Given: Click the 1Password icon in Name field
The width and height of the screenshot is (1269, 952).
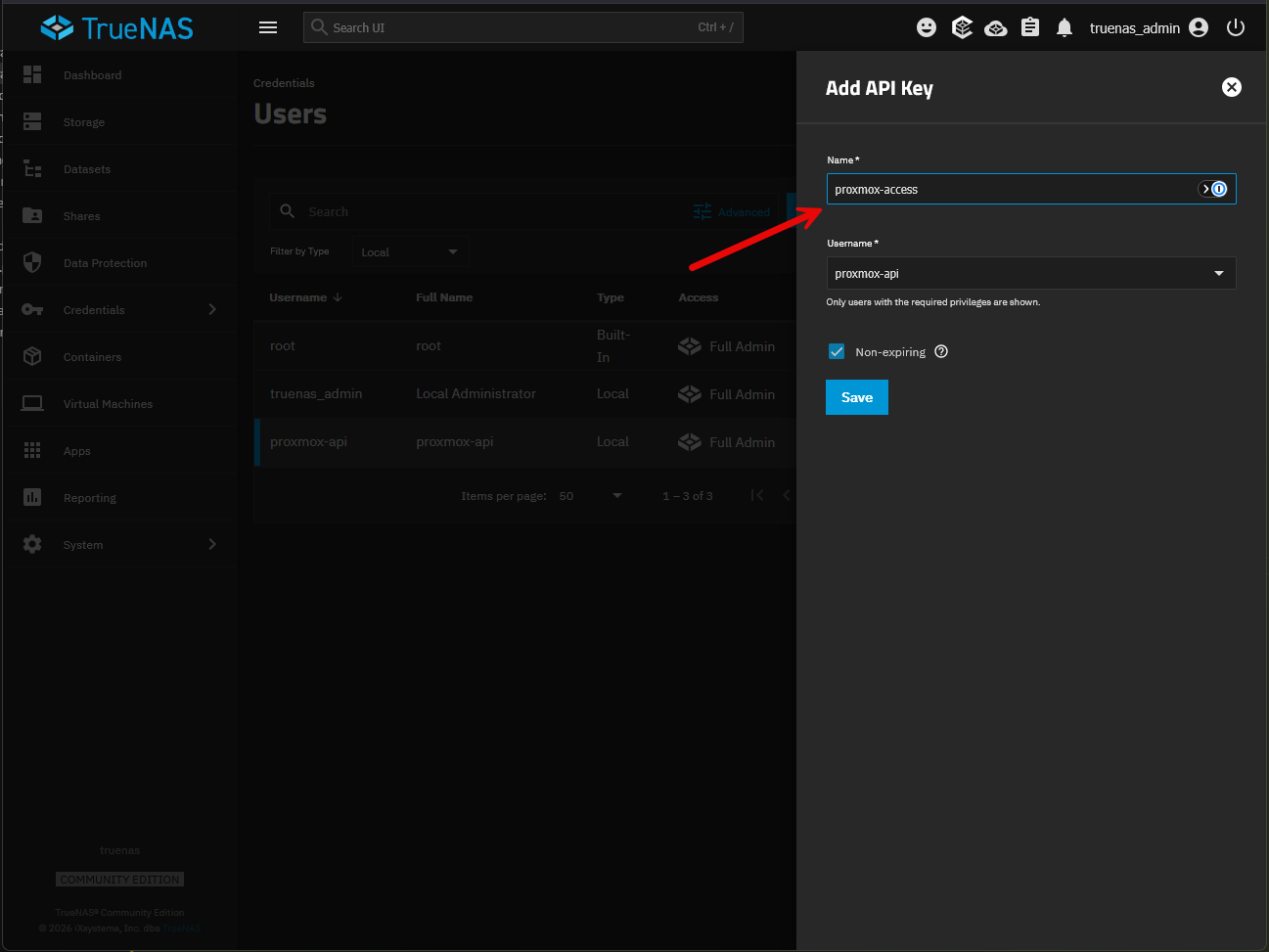Looking at the screenshot, I should (1219, 189).
